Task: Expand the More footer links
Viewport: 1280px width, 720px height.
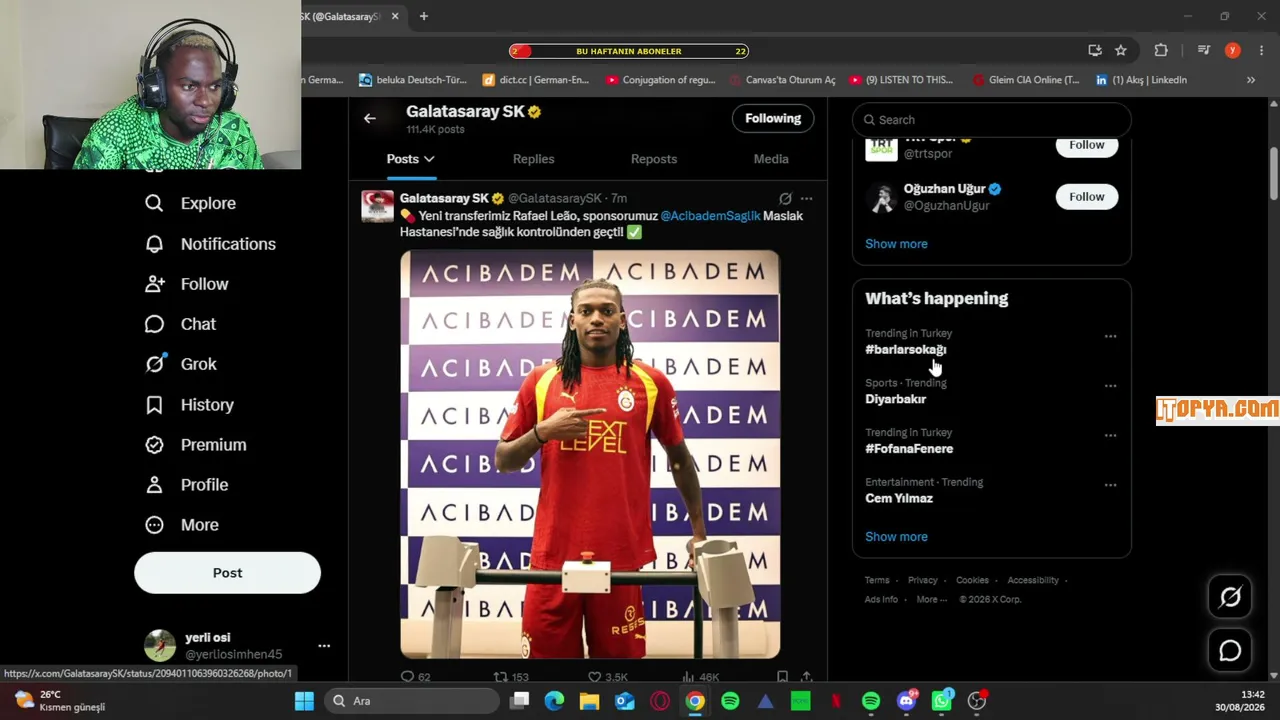Action: pyautogui.click(x=932, y=600)
